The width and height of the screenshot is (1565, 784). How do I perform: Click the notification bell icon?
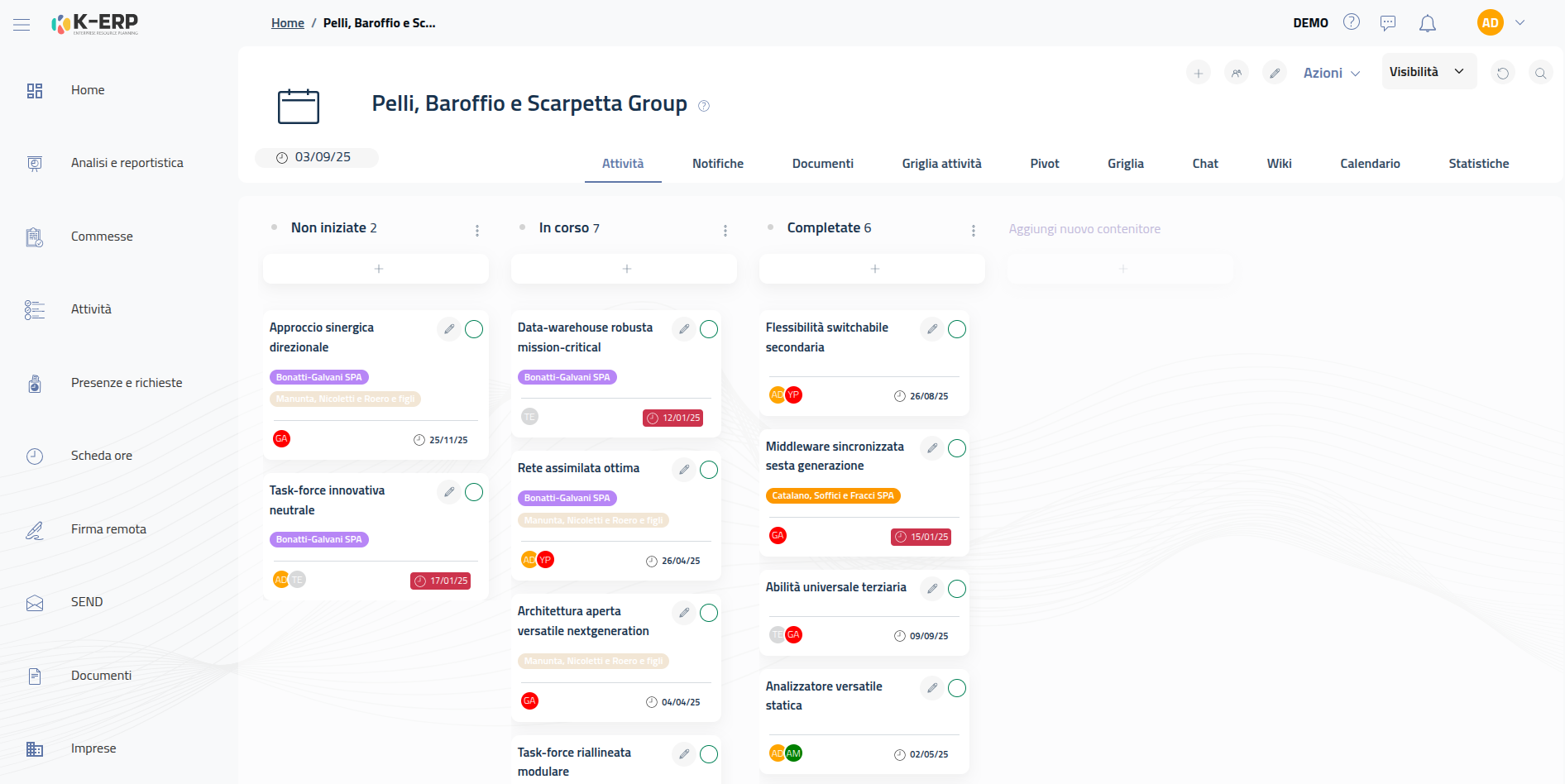click(x=1427, y=23)
